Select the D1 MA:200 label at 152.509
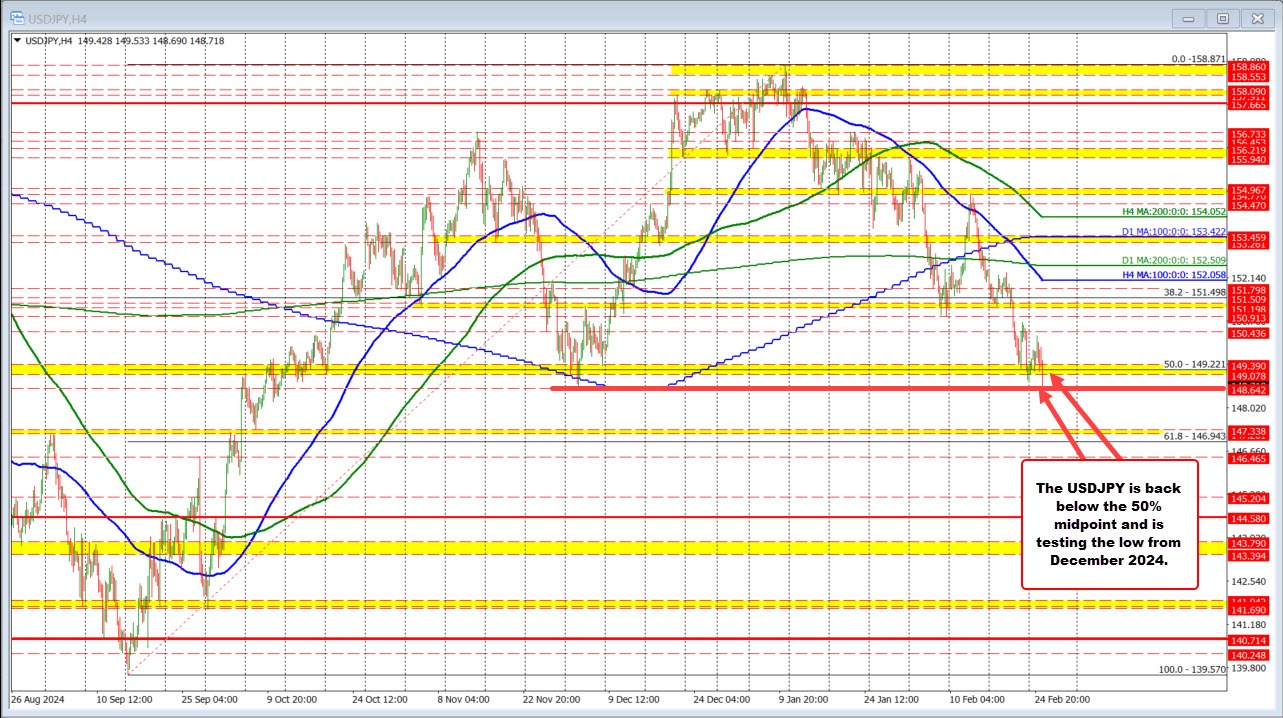This screenshot has width=1283, height=718. 1173,260
